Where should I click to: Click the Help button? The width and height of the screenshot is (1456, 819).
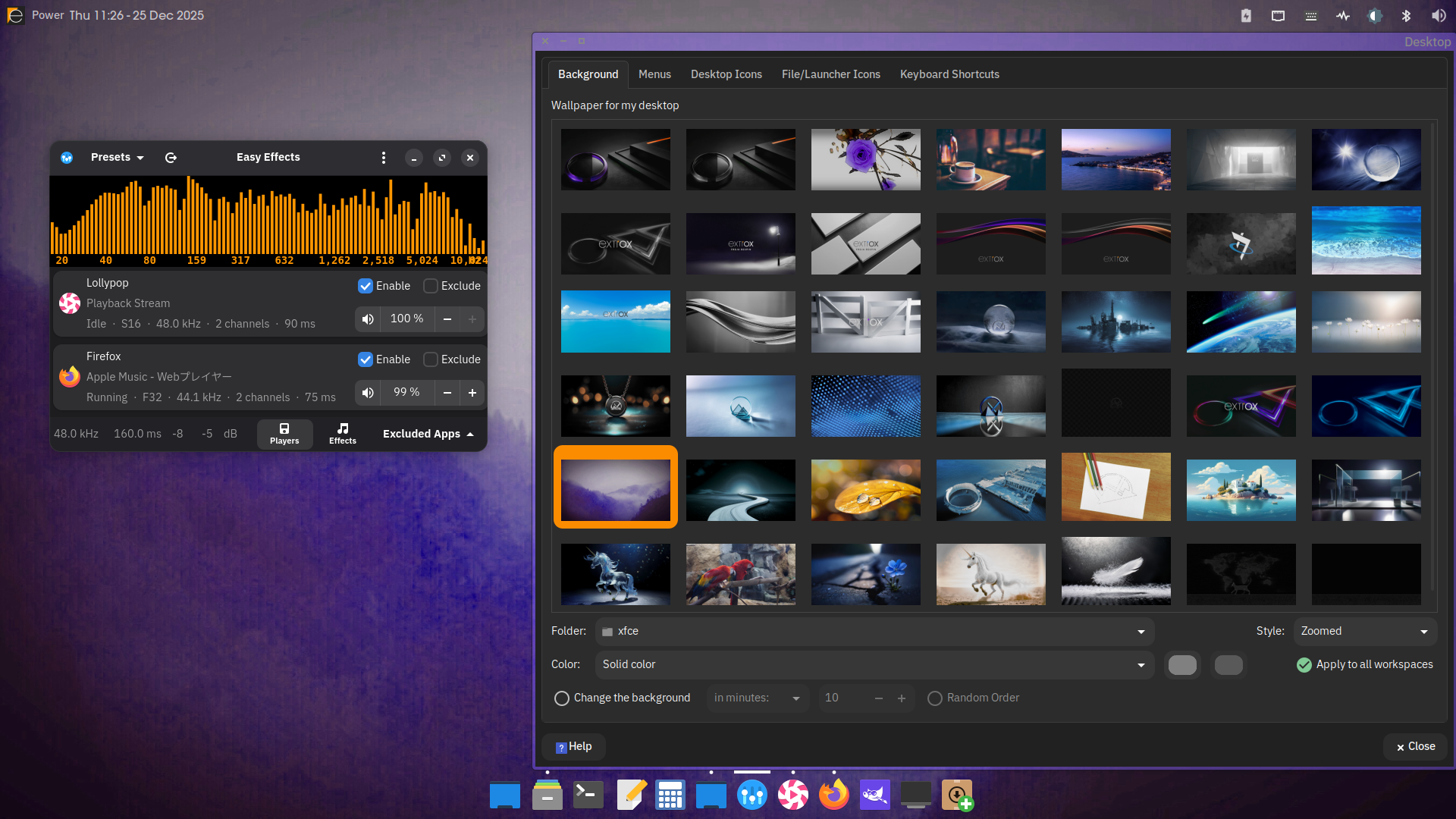coord(573,747)
